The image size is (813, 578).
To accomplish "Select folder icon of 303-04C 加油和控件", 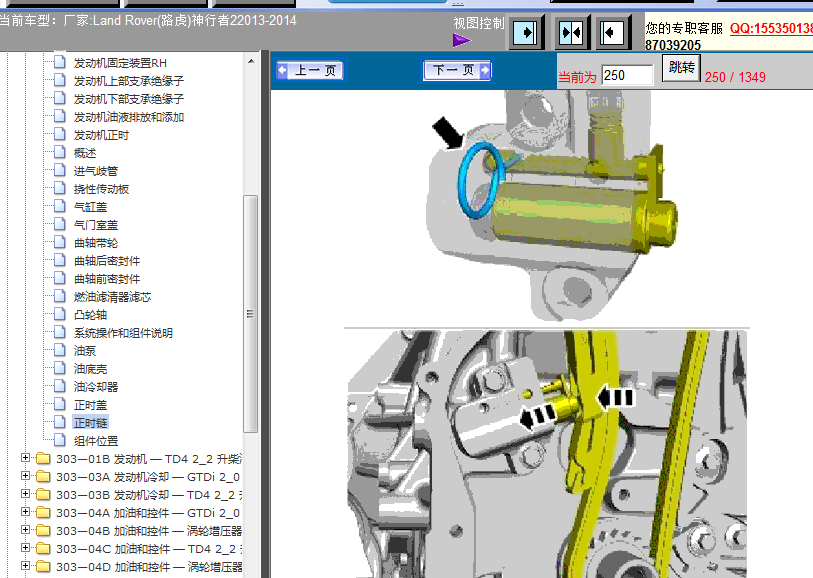I will (x=43, y=548).
